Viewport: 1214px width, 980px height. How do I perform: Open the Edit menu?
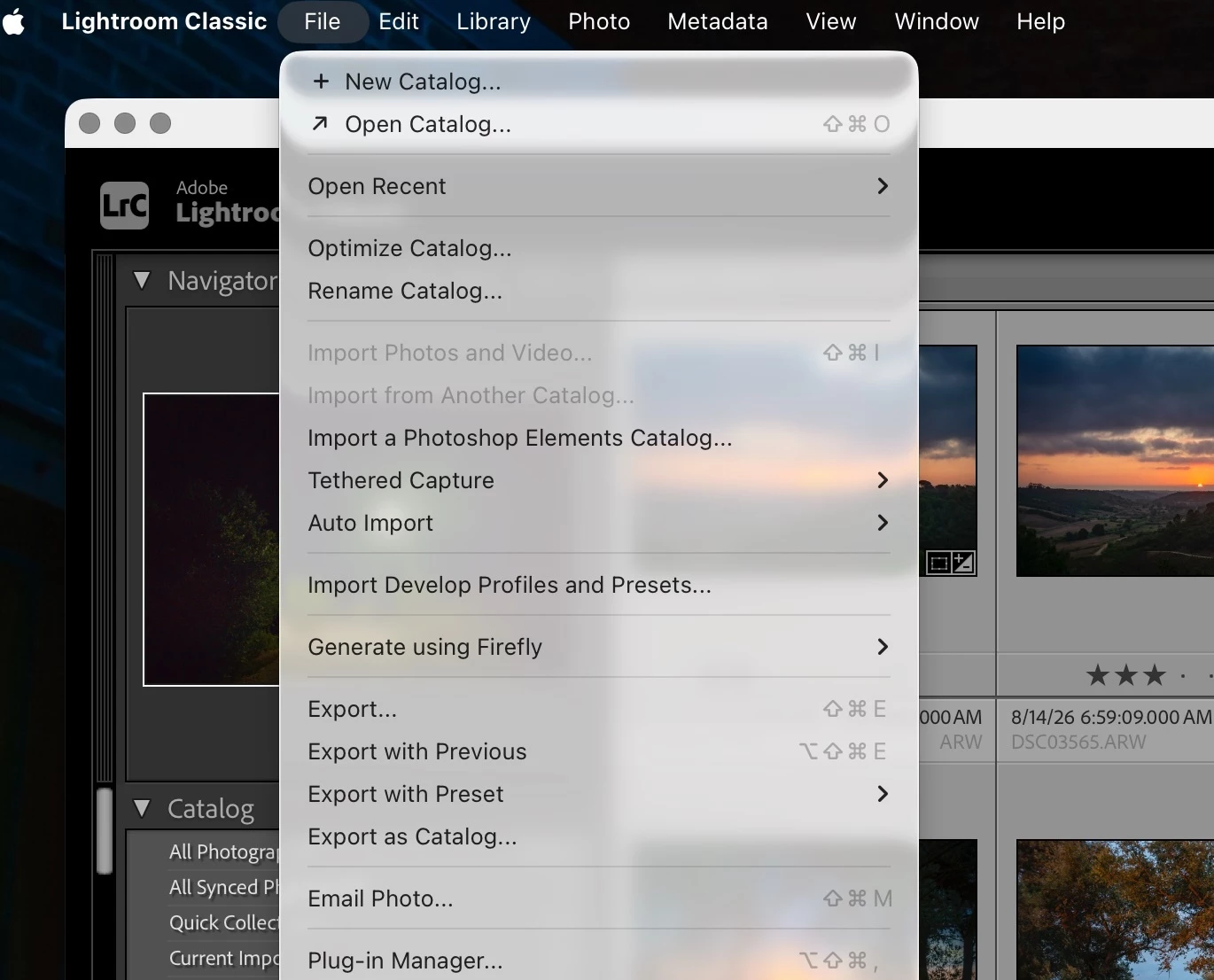point(399,21)
